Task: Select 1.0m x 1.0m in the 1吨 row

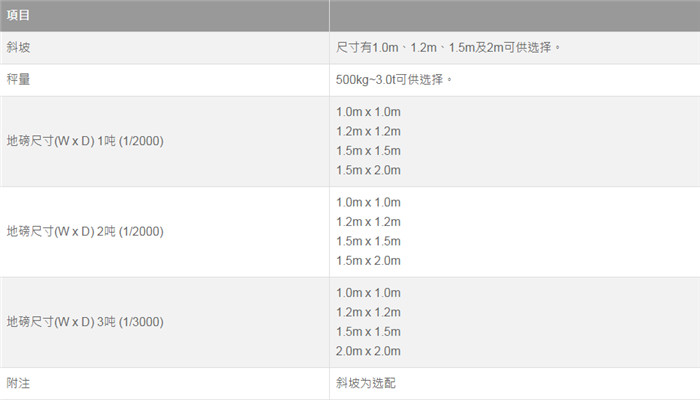Action: (369, 112)
